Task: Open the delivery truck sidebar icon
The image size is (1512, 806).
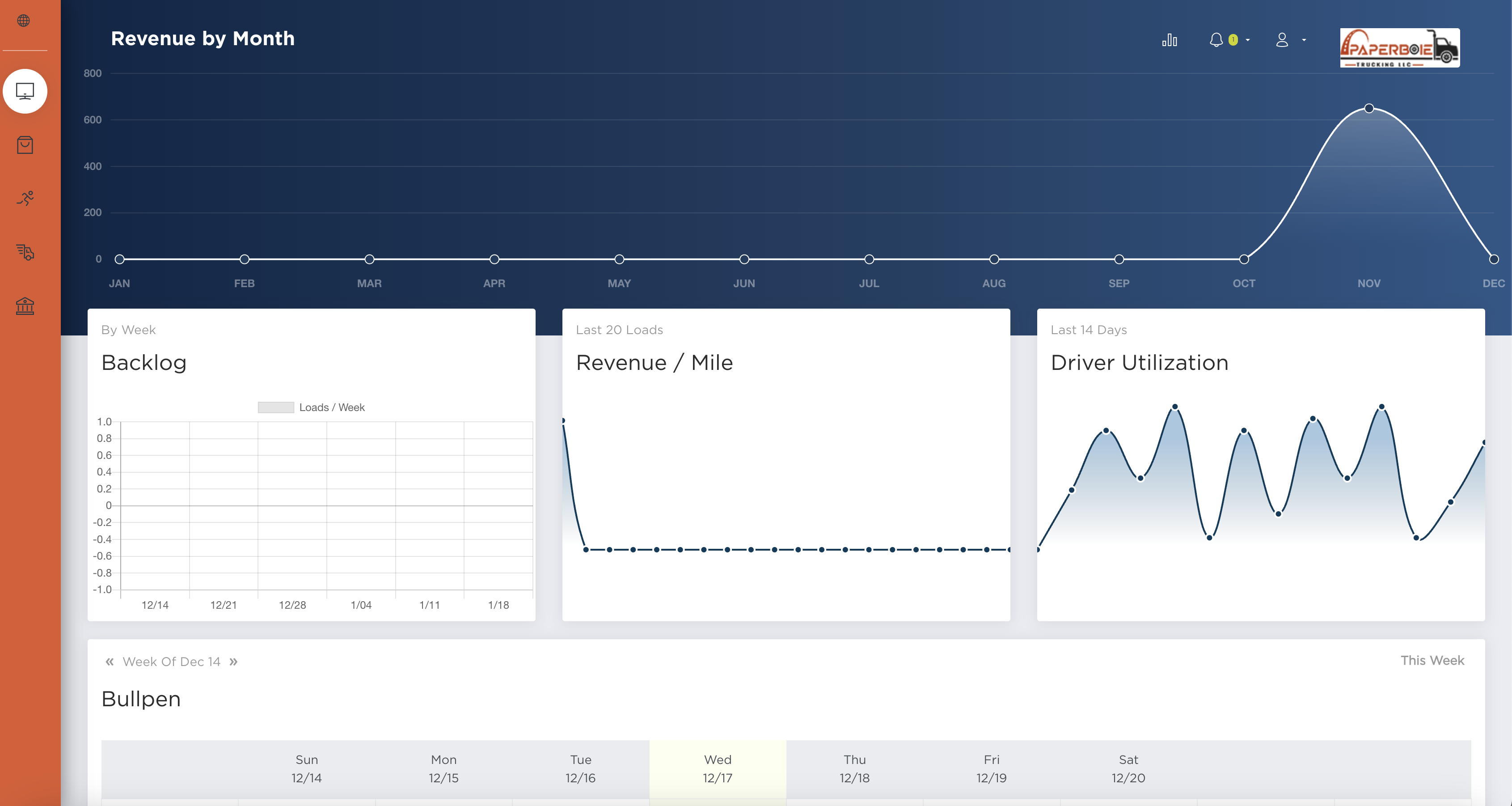Action: (x=25, y=252)
